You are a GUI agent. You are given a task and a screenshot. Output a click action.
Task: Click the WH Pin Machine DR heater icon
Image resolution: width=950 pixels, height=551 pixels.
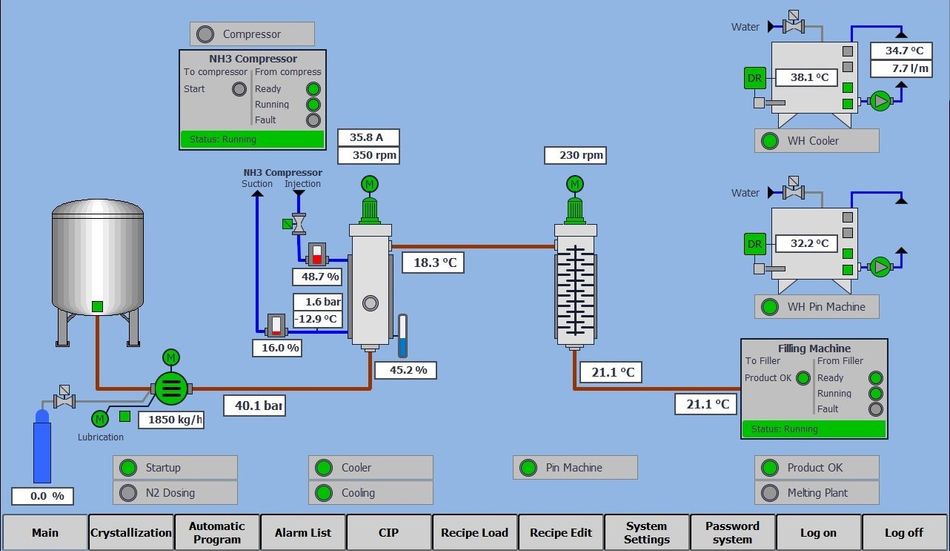[x=755, y=243]
